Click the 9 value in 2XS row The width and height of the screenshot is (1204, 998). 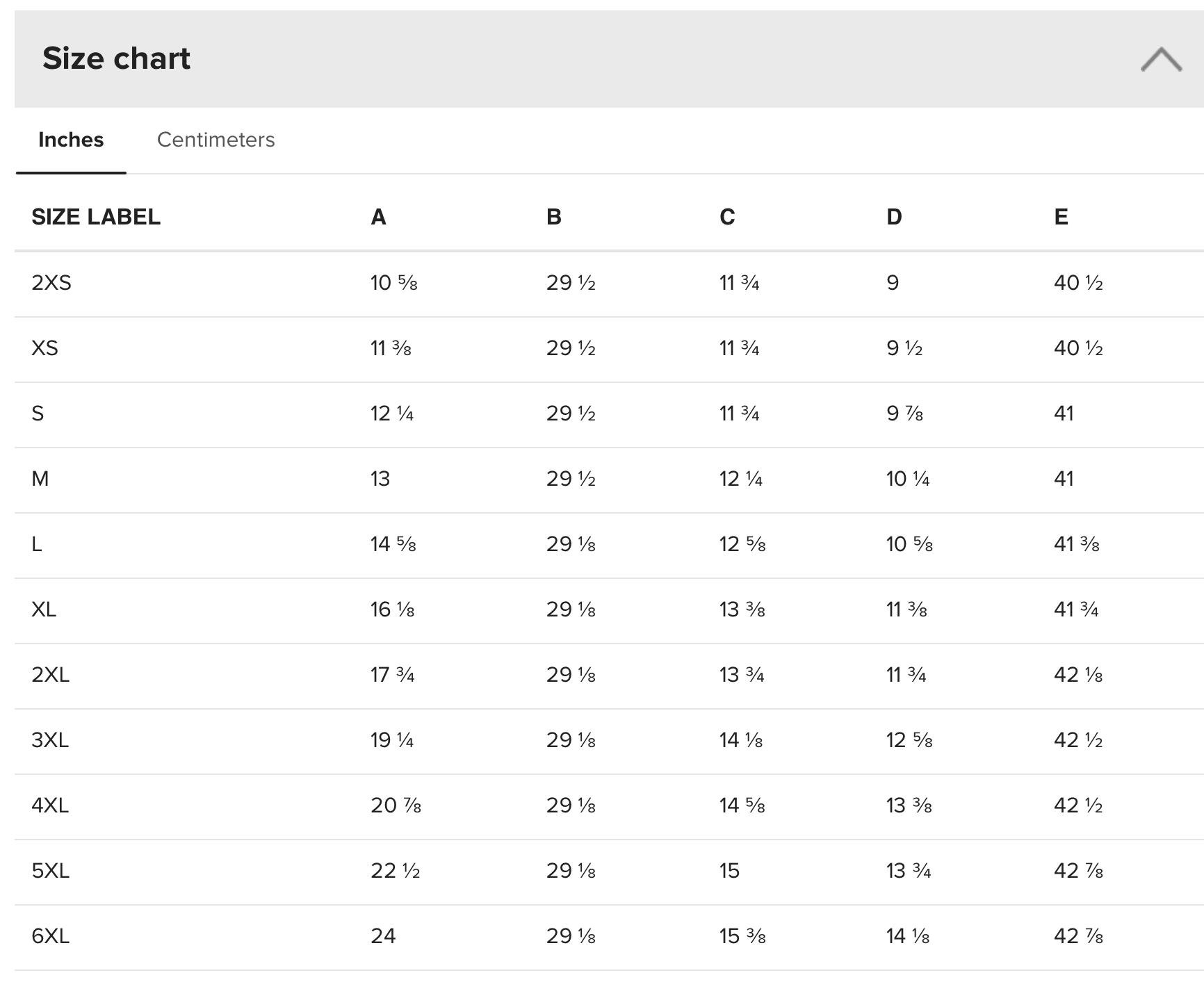pos(893,283)
